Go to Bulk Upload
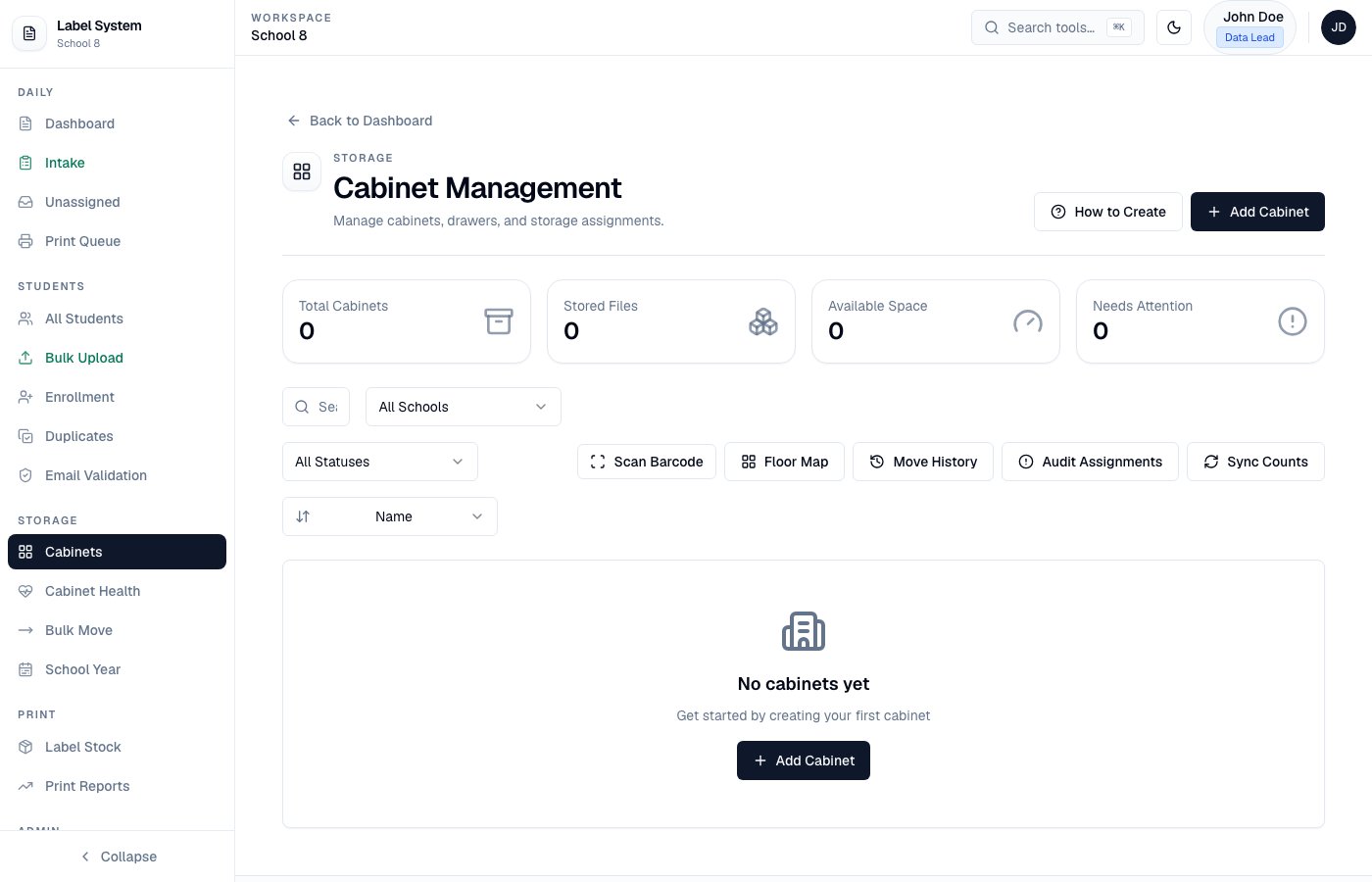 click(x=117, y=358)
